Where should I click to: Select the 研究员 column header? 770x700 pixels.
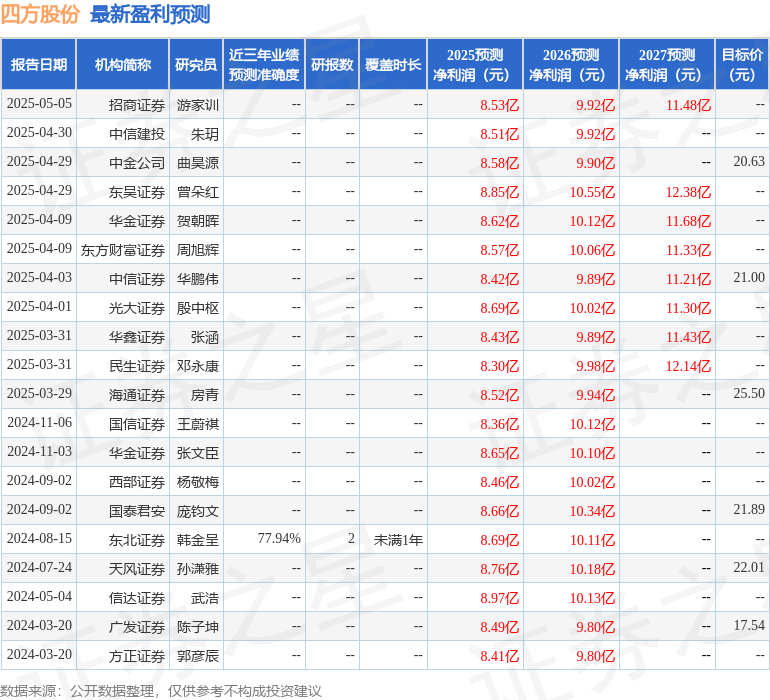click(196, 65)
